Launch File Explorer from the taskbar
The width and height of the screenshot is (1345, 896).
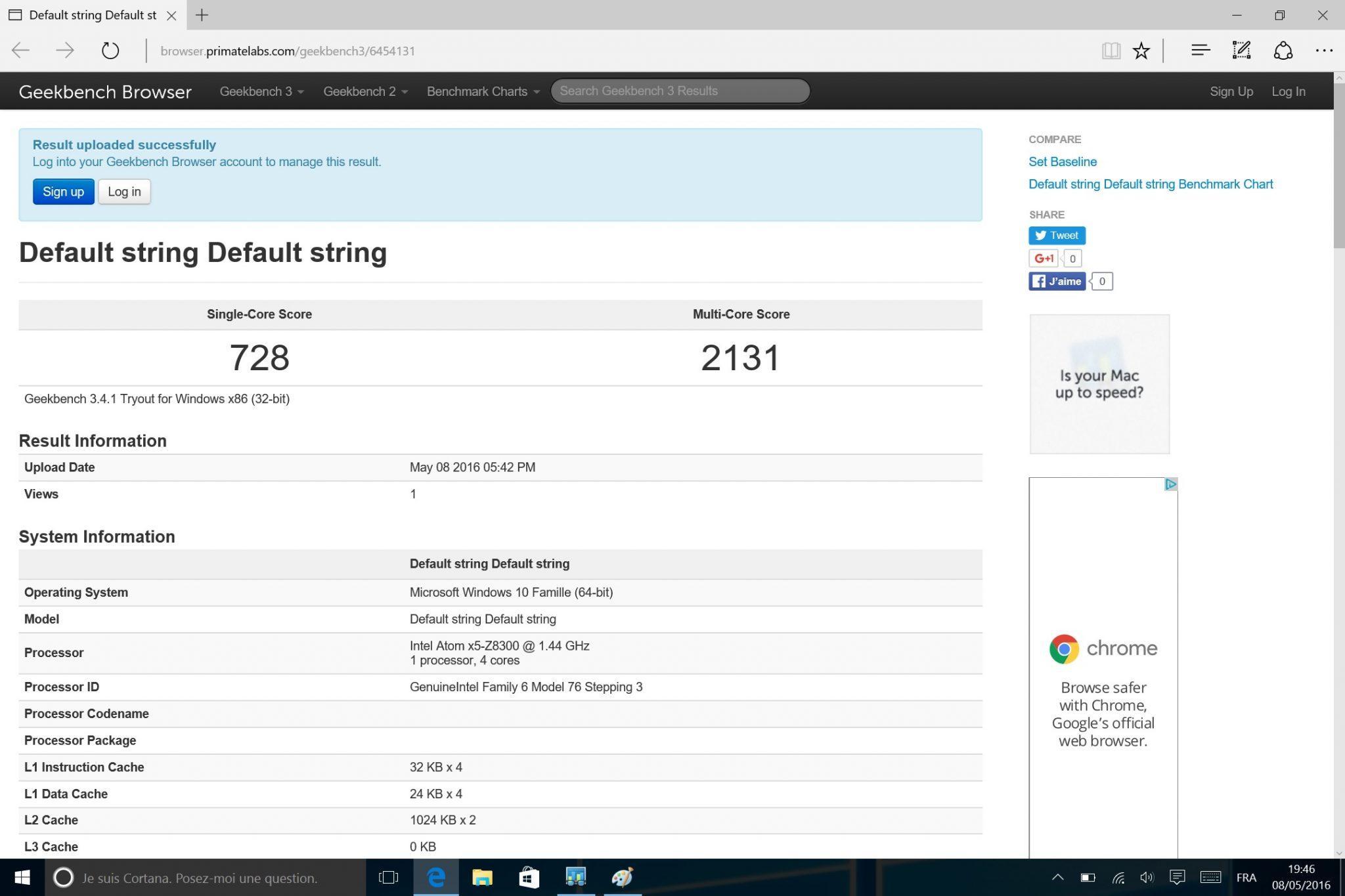click(483, 878)
